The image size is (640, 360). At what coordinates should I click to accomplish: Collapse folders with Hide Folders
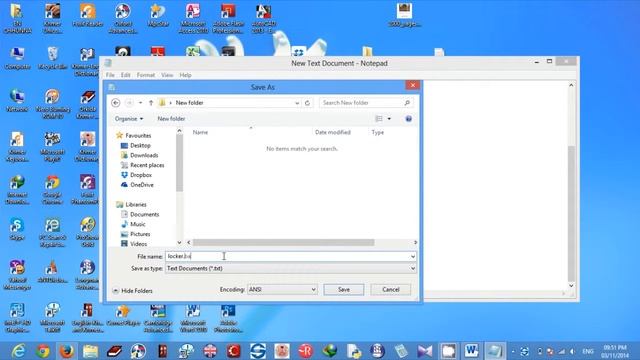[132, 291]
